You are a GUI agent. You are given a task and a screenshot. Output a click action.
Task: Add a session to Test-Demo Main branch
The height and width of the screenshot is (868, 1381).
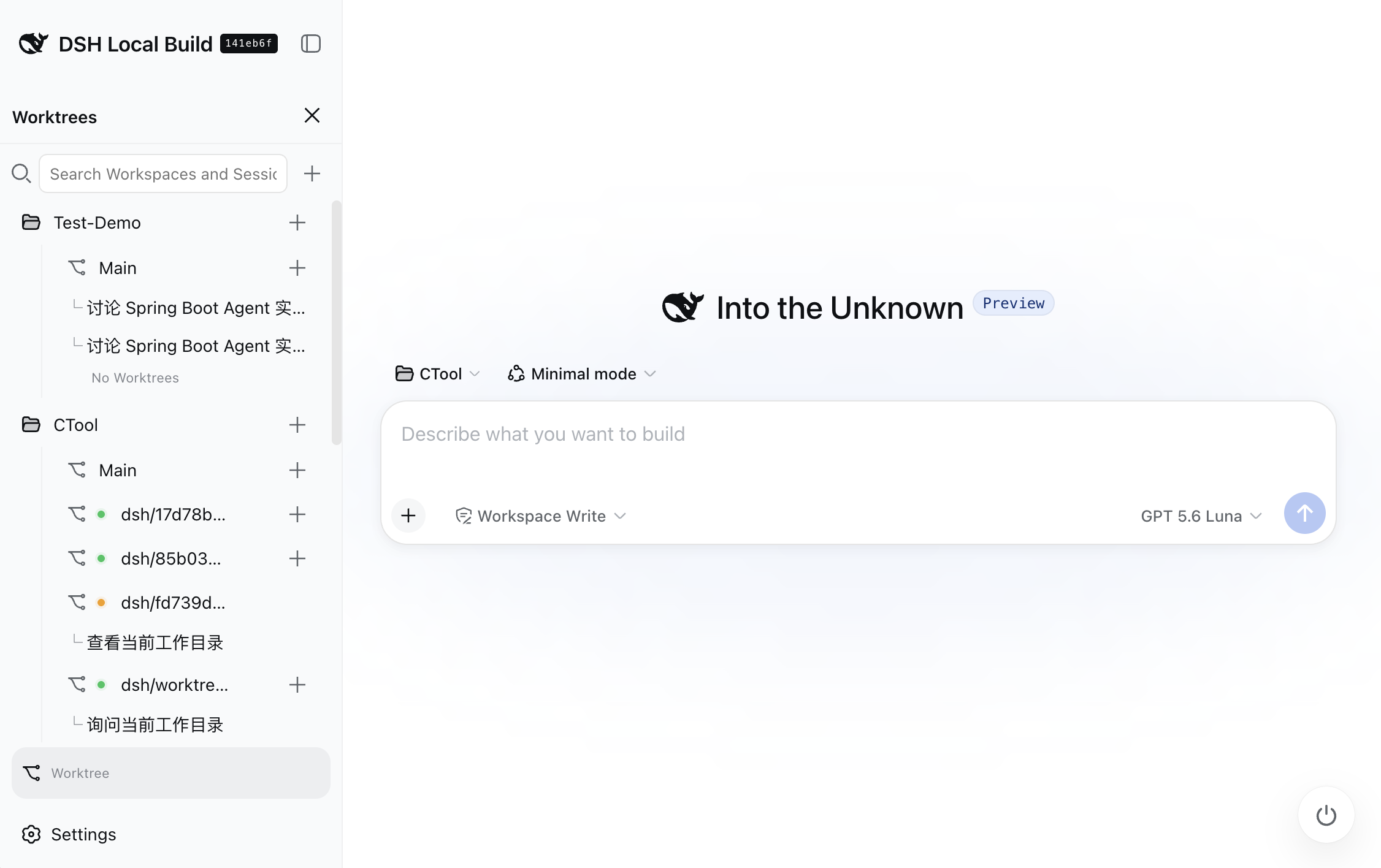pos(297,268)
